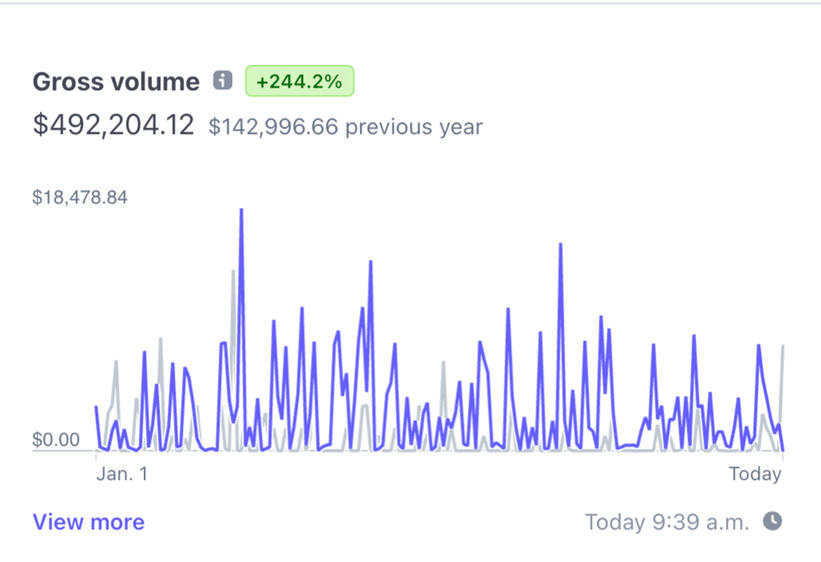This screenshot has height=562, width=821.
Task: Click the clock icon next to the timestamp
Action: (x=772, y=521)
